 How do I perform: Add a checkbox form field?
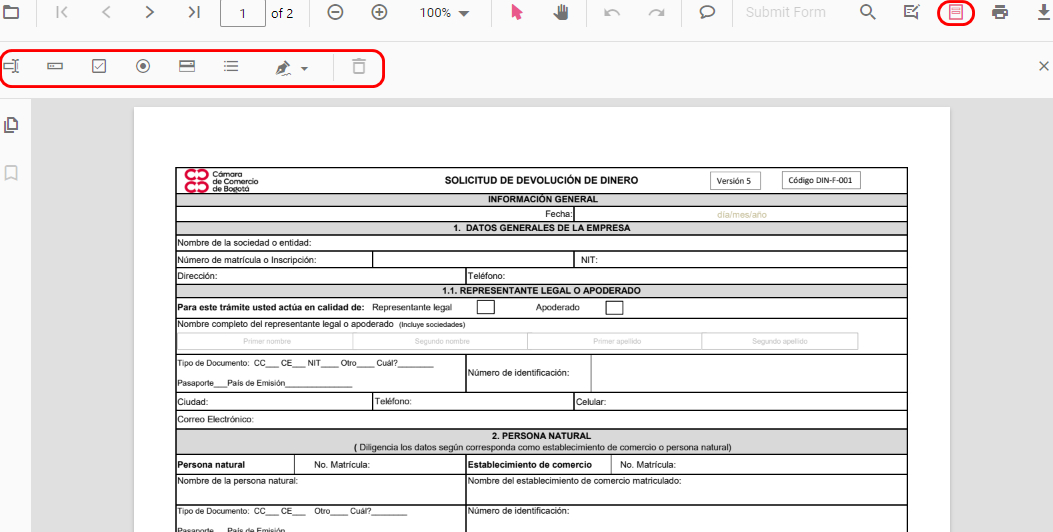99,66
